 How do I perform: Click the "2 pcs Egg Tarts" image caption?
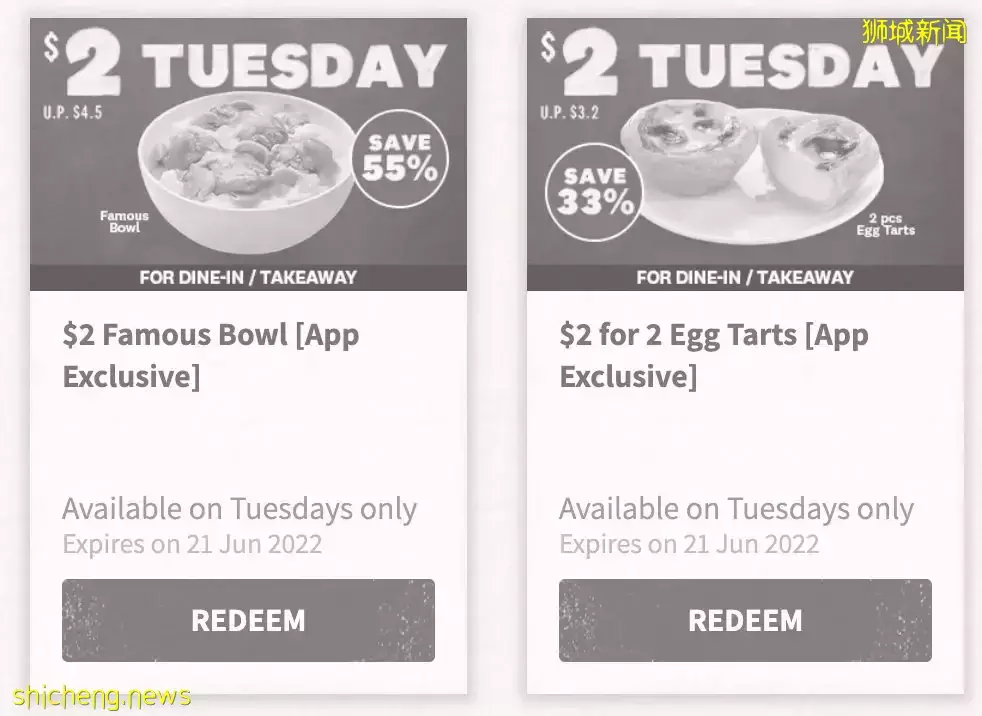click(885, 224)
